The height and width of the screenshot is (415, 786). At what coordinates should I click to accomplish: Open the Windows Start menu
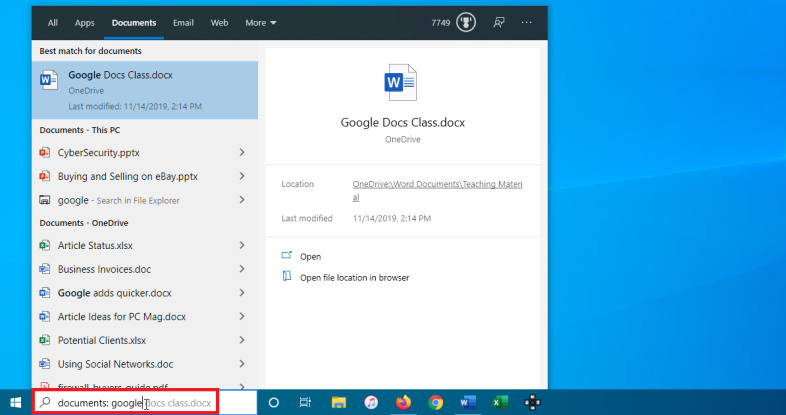pos(16,402)
